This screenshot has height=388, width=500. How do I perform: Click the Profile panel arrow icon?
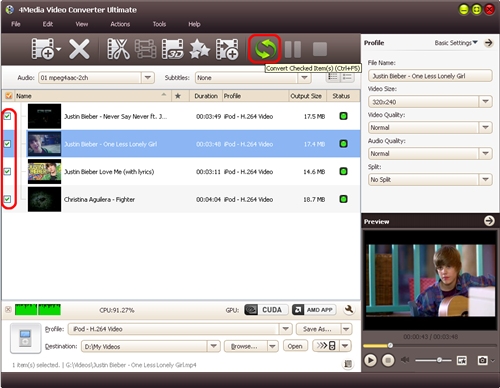tap(489, 43)
